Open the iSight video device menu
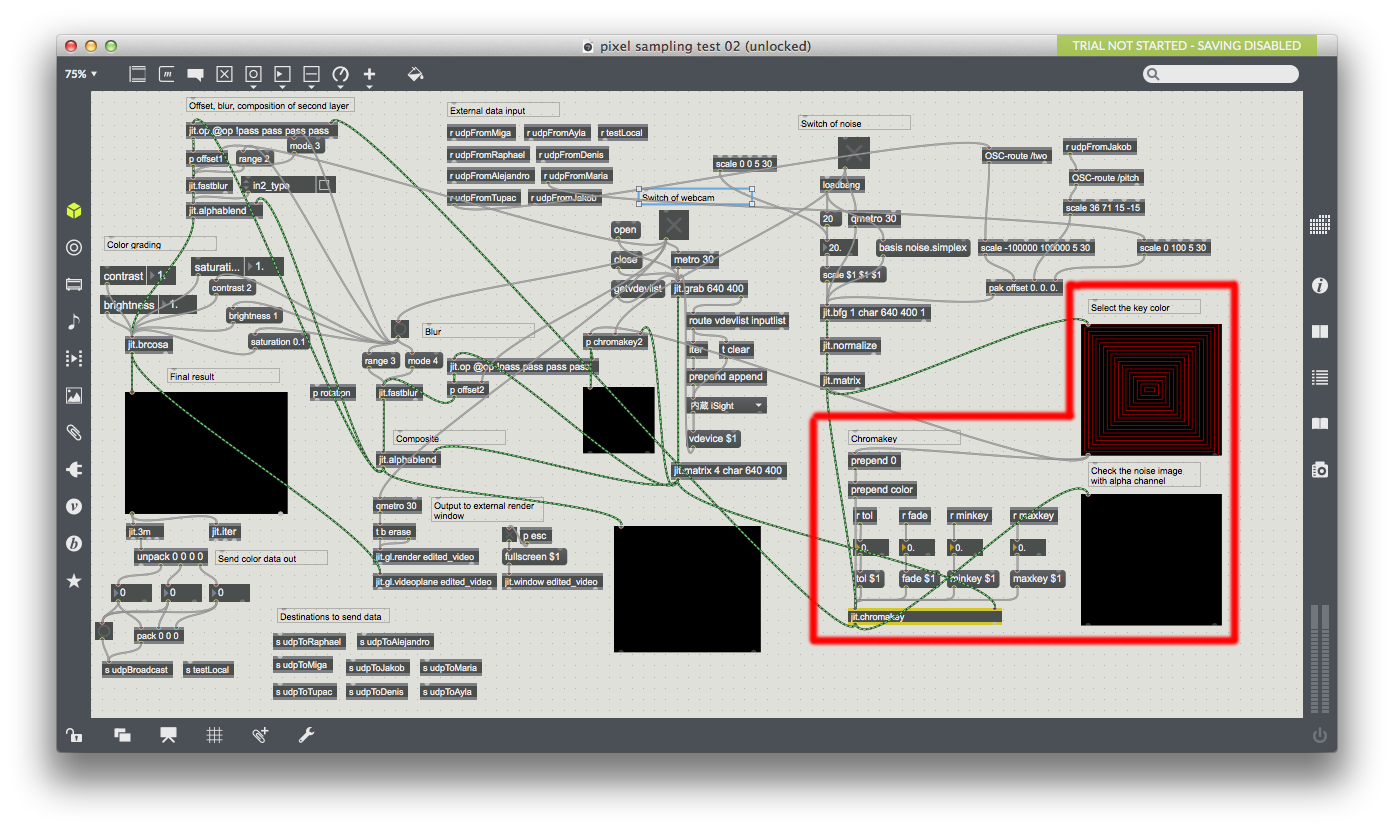1394x831 pixels. click(x=727, y=406)
